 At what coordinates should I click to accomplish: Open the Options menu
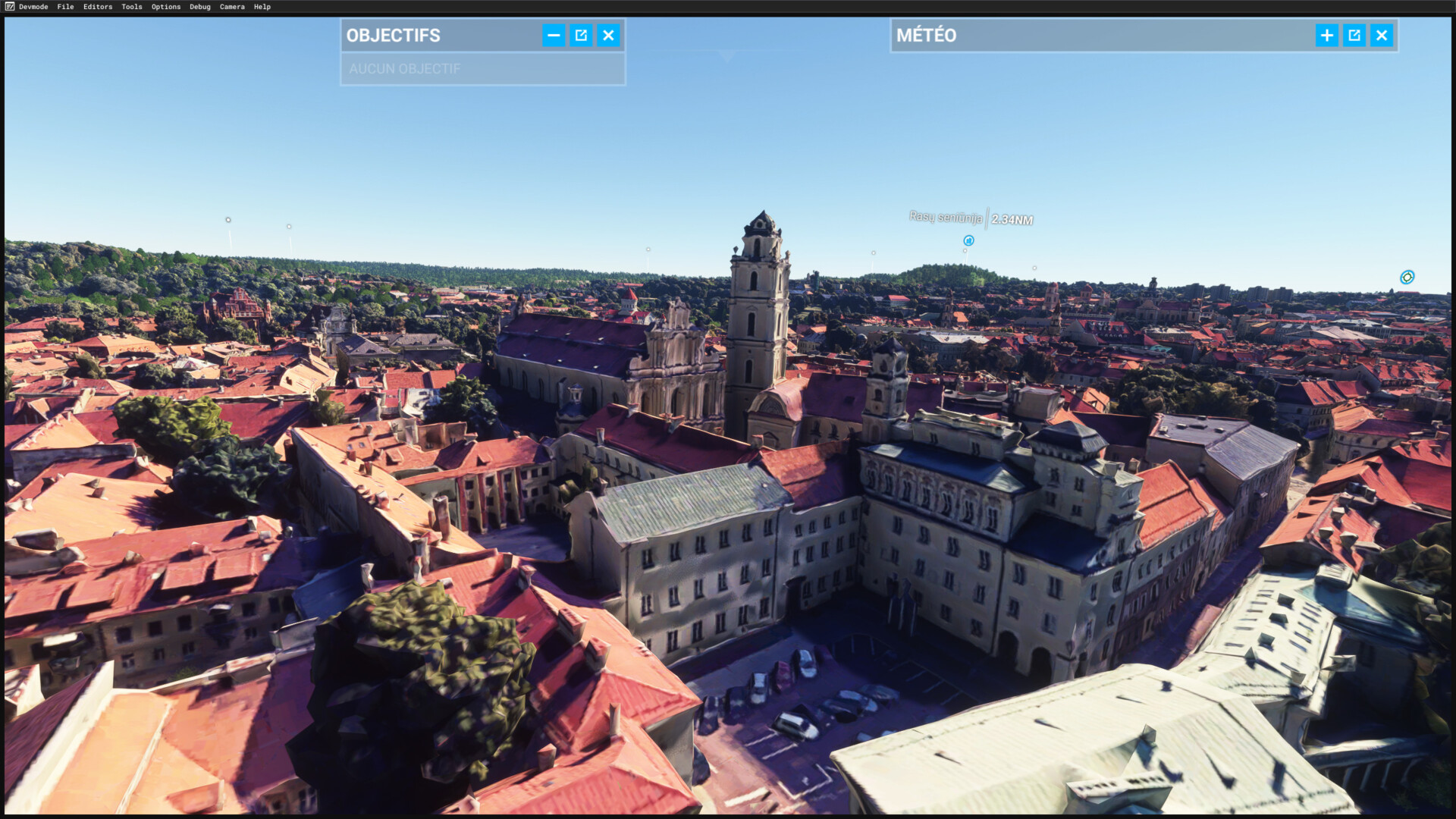[166, 7]
